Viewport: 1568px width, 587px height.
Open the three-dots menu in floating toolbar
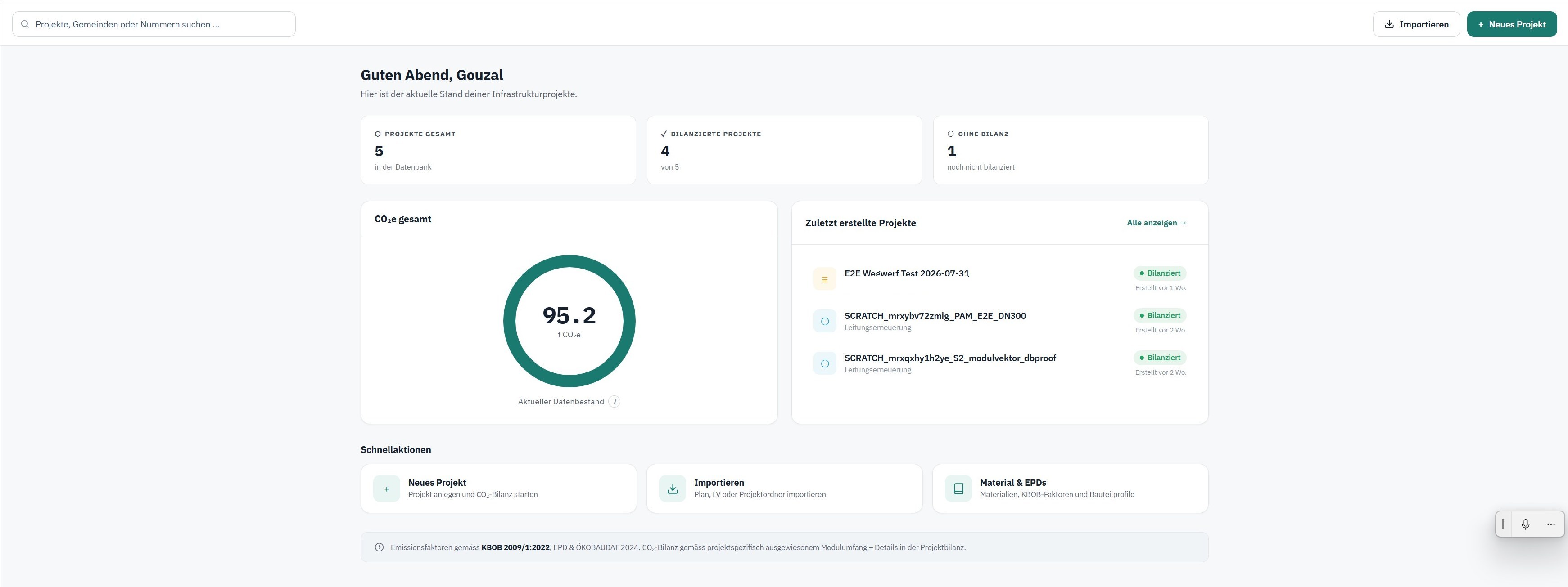click(1551, 524)
